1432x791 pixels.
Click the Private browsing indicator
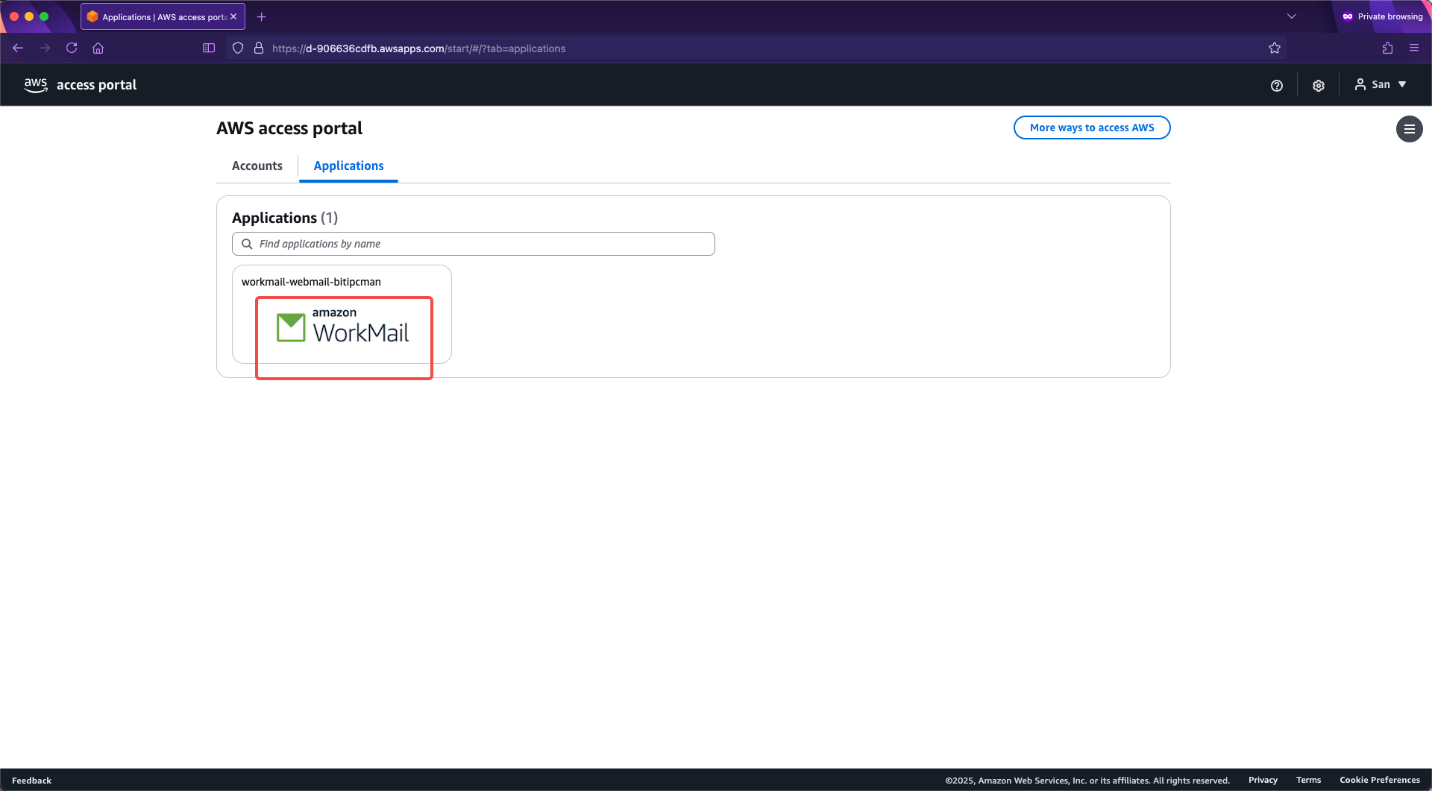(x=1382, y=16)
